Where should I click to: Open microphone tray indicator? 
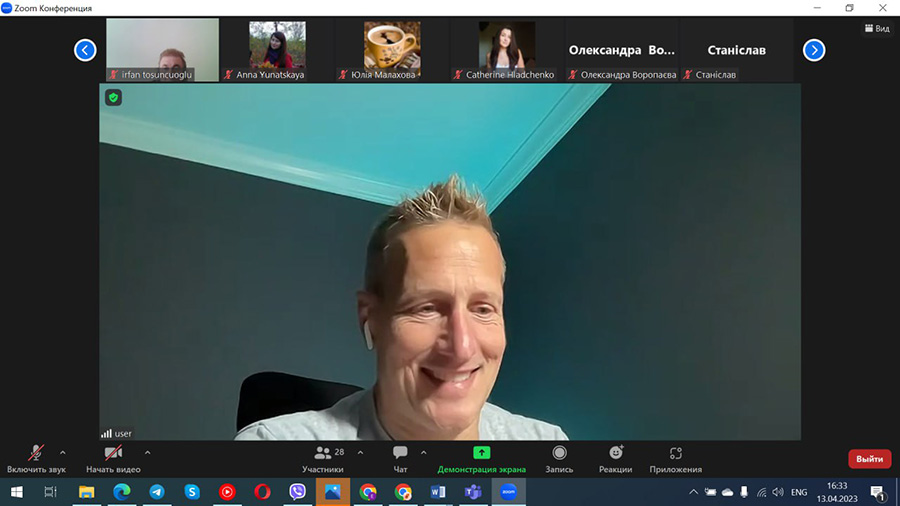[x=744, y=492]
